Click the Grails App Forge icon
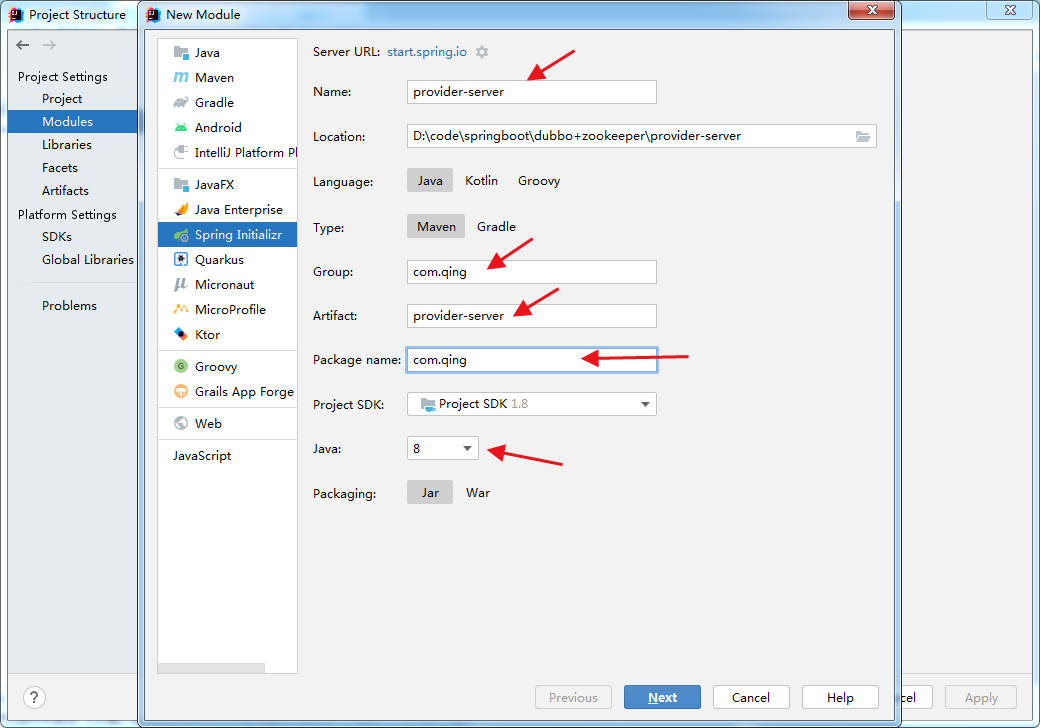Viewport: 1040px width, 728px height. pyautogui.click(x=180, y=391)
